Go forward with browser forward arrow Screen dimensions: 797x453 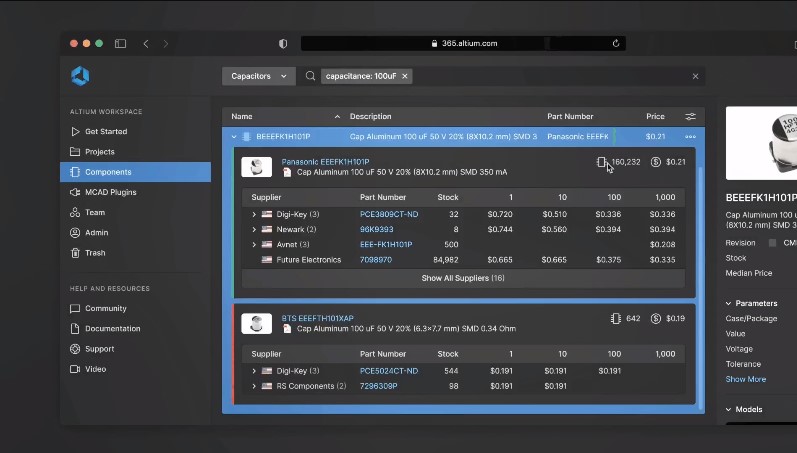click(x=166, y=44)
